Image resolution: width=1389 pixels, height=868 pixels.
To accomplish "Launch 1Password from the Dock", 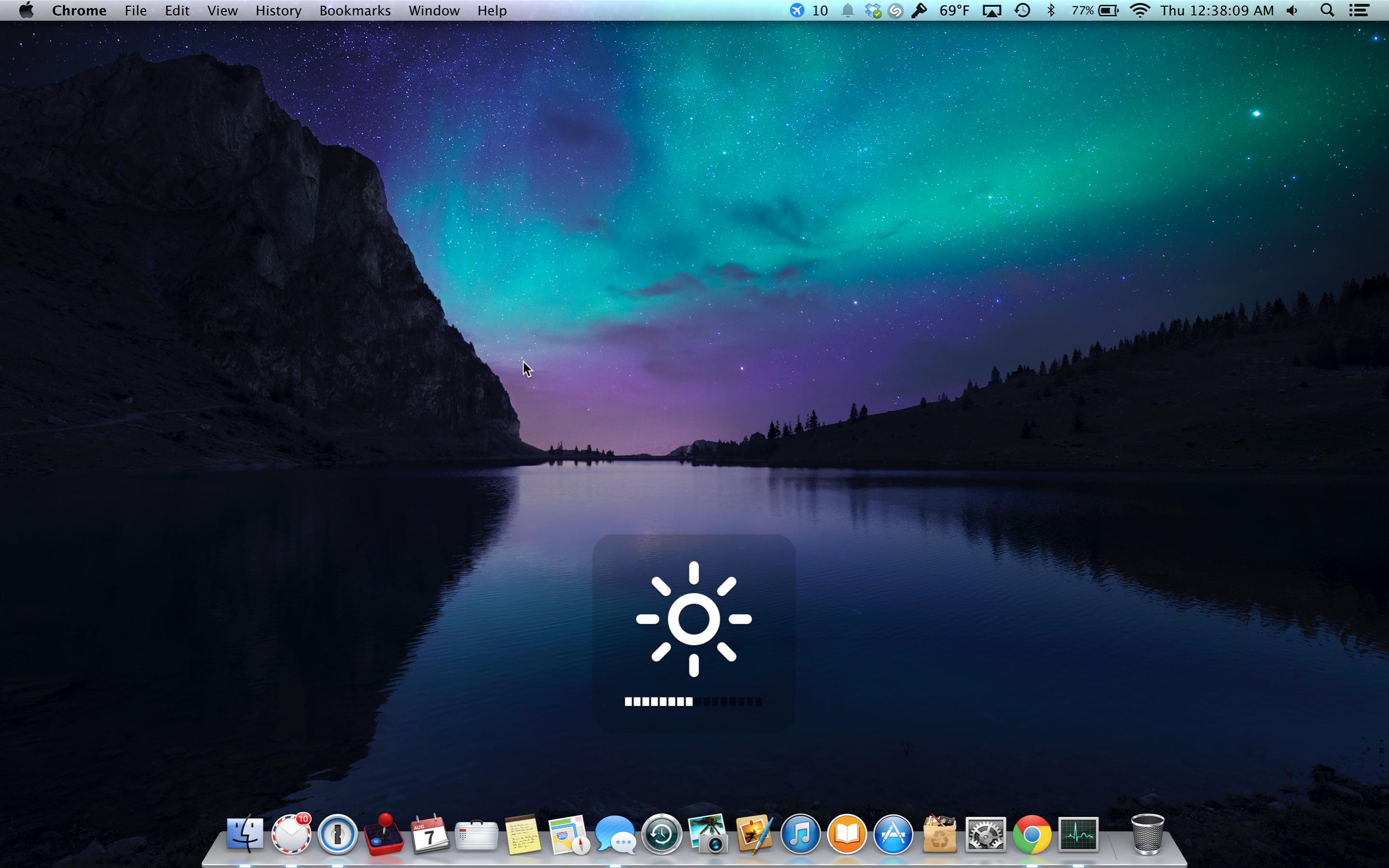I will tap(338, 834).
